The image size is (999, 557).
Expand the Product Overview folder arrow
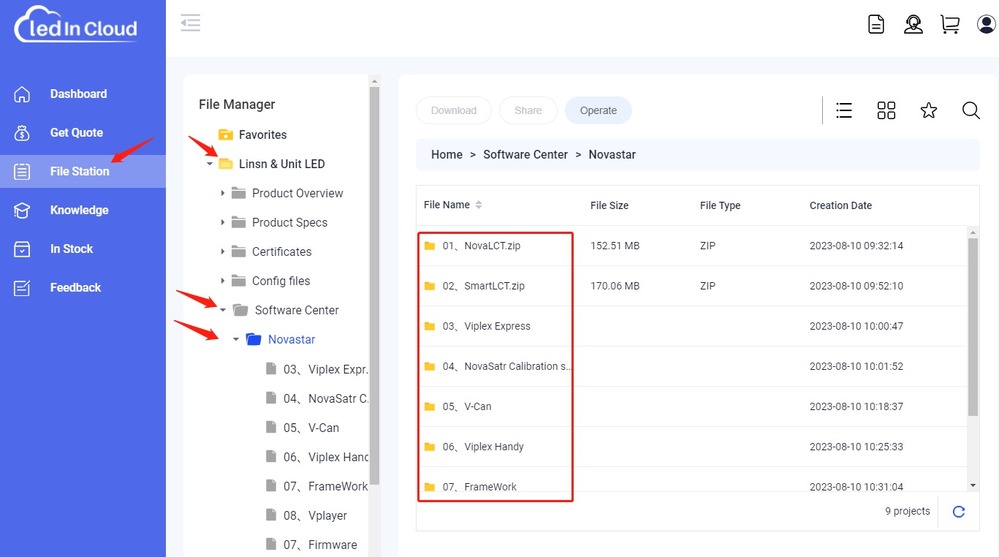[x=222, y=192]
